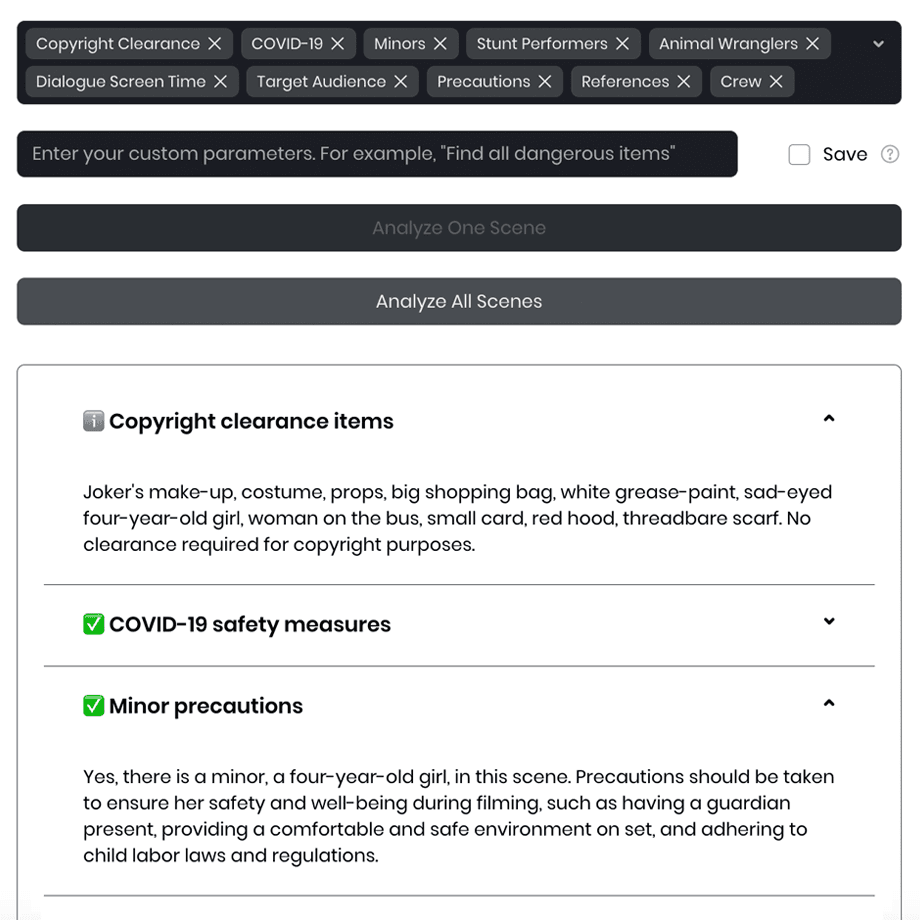Remove the Animal Wranglers filter tag

(812, 43)
